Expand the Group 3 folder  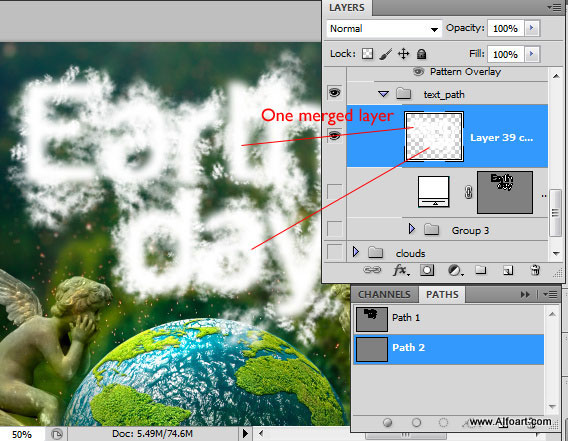pyautogui.click(x=412, y=229)
